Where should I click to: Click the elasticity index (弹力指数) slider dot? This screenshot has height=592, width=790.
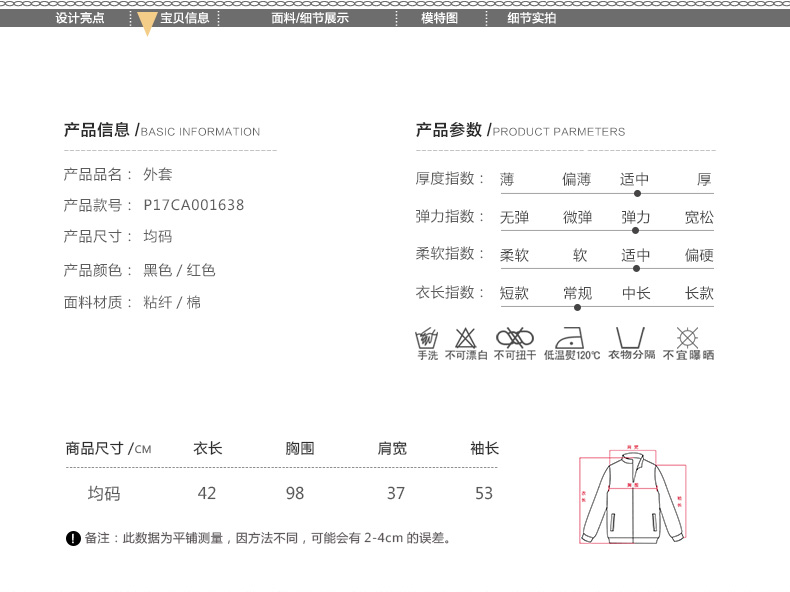coord(635,230)
